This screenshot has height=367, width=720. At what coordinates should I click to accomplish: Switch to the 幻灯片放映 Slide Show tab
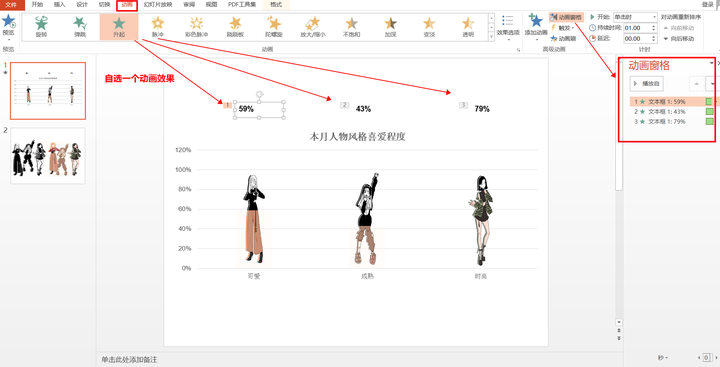pos(158,5)
